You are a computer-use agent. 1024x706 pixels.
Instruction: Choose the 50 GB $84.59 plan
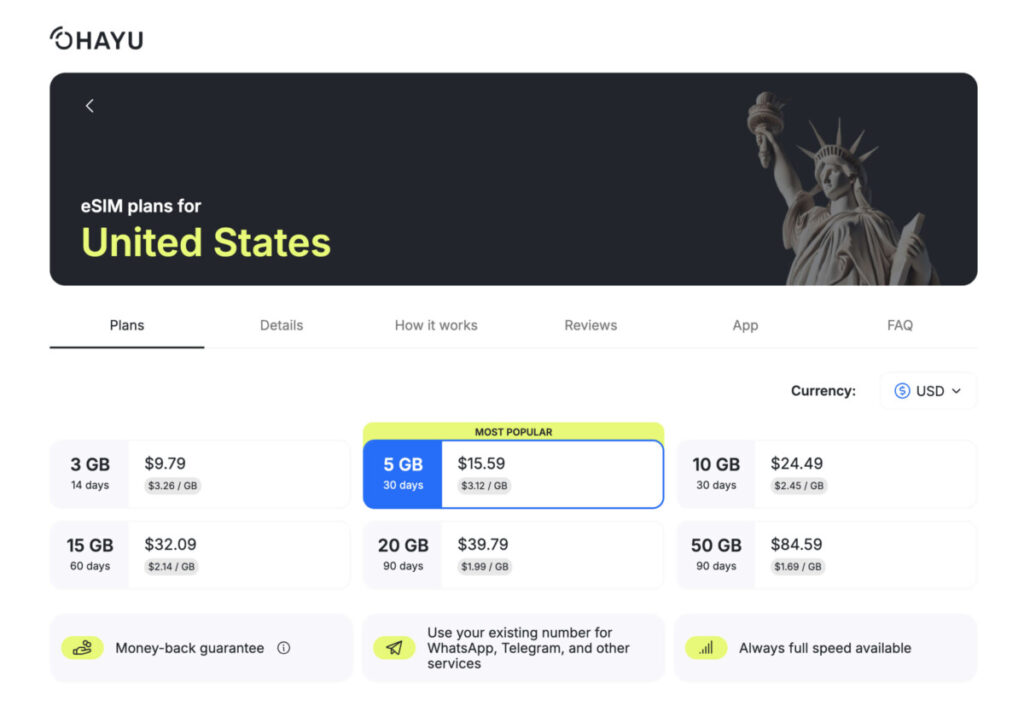coord(826,555)
